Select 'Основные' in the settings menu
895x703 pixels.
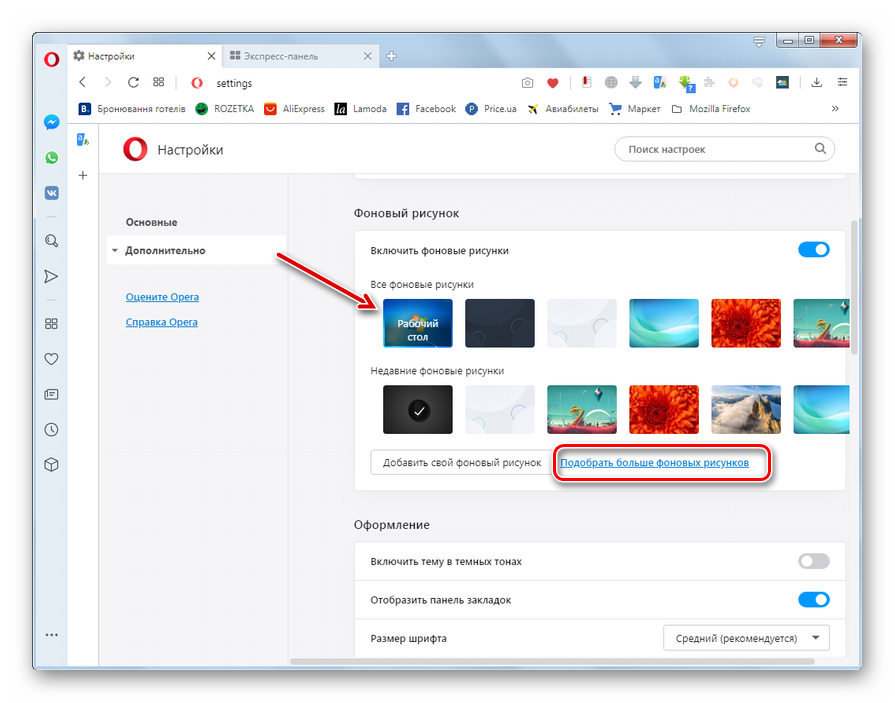coord(151,222)
